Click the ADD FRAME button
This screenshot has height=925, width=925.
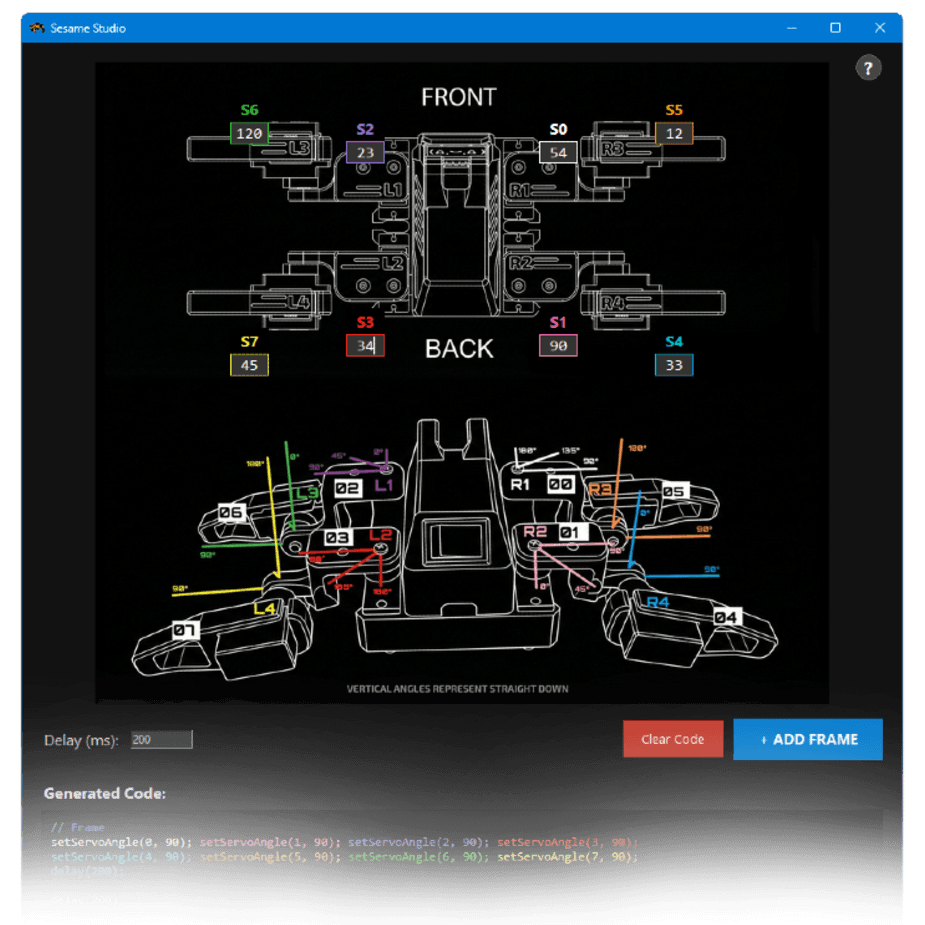coord(808,739)
